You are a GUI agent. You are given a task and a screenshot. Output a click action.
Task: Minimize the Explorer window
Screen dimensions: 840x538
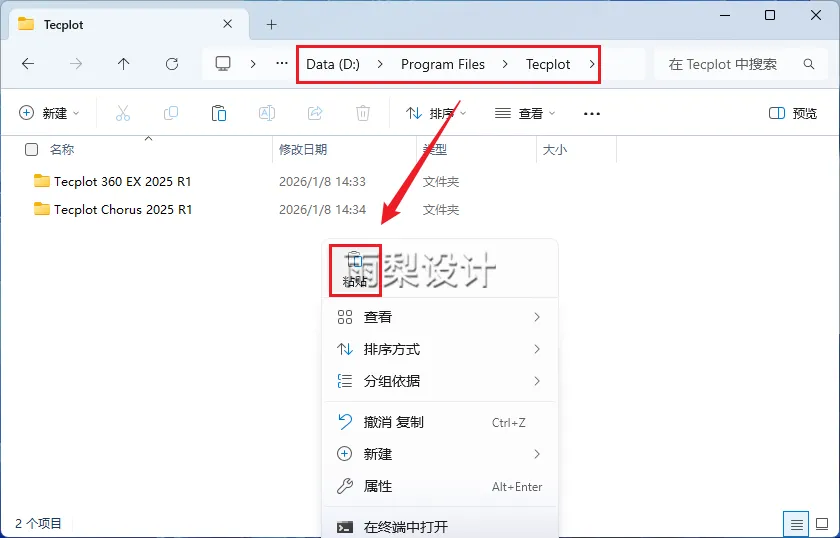725,16
